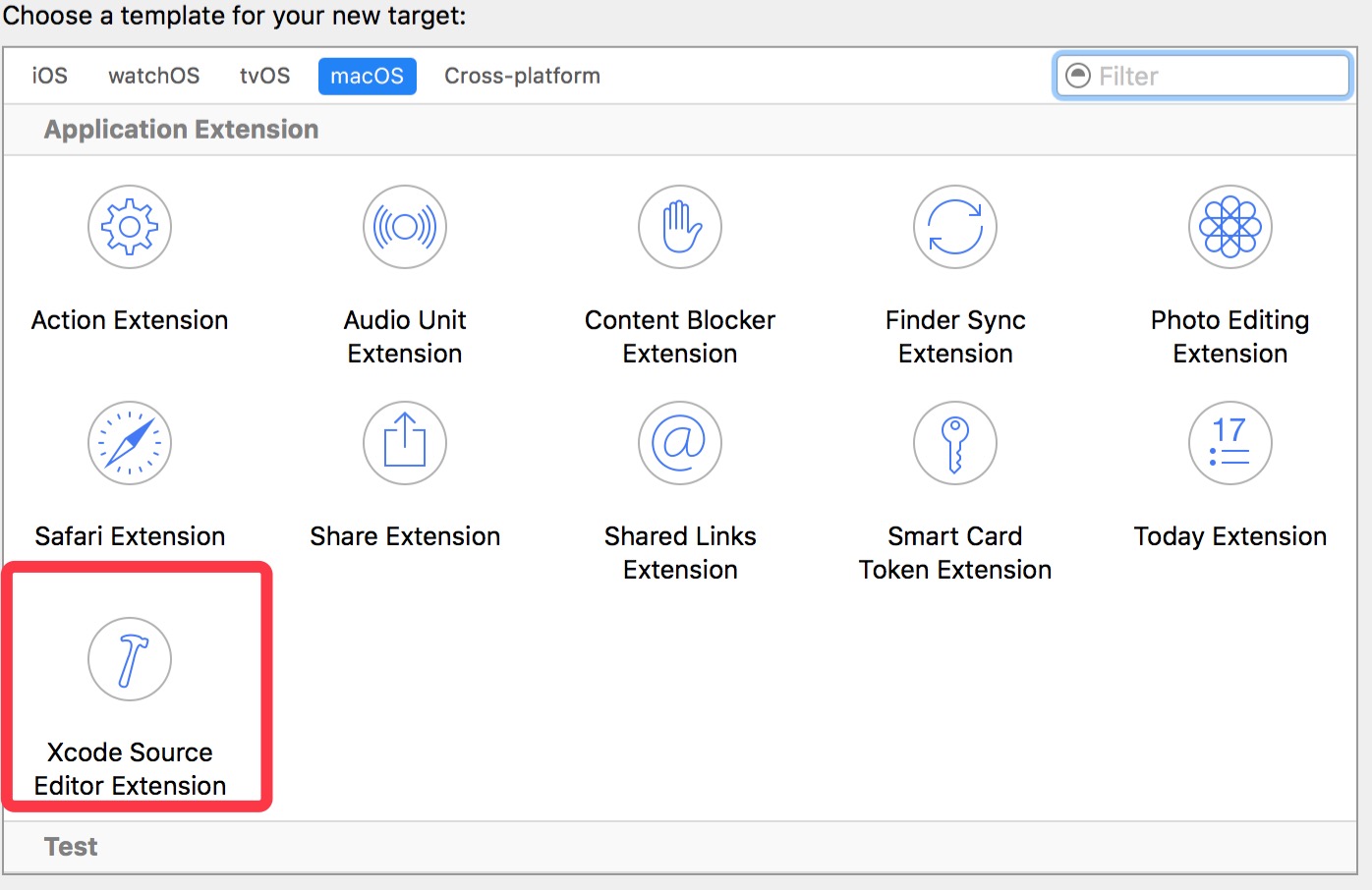
Task: Click the Filter search field
Action: [x=1219, y=76]
